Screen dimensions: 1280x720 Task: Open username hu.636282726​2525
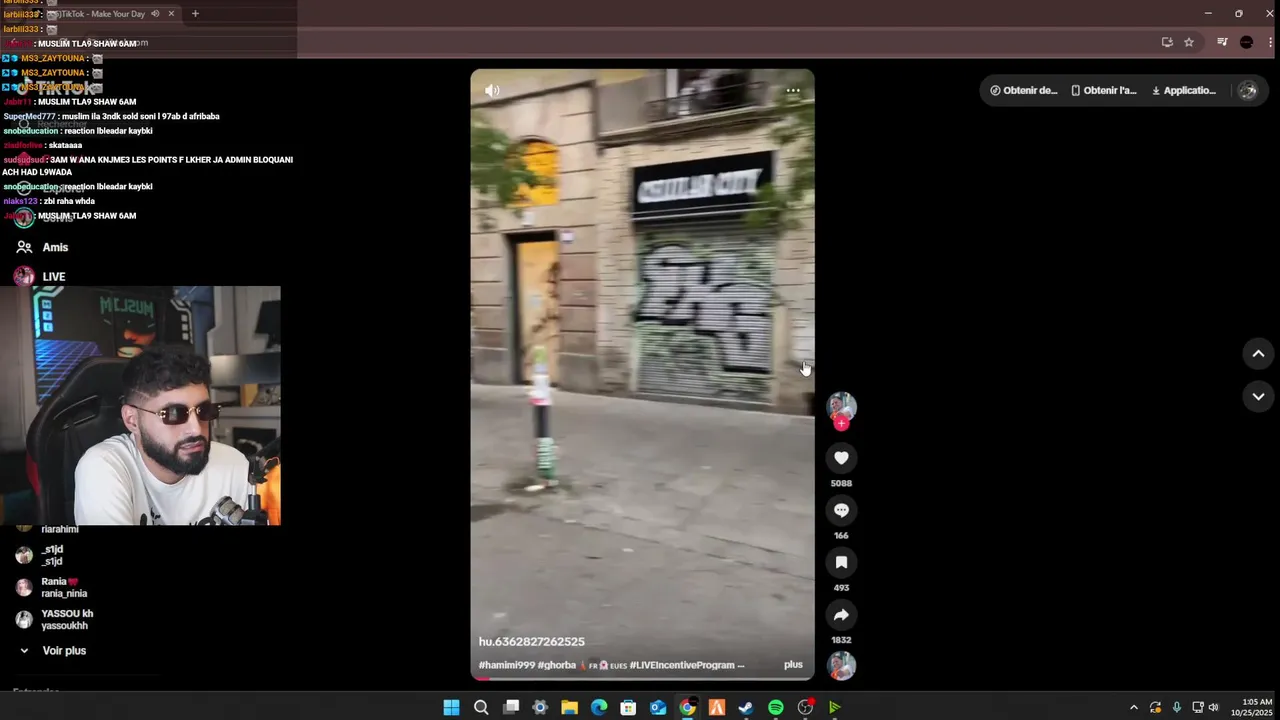pyautogui.click(x=531, y=642)
